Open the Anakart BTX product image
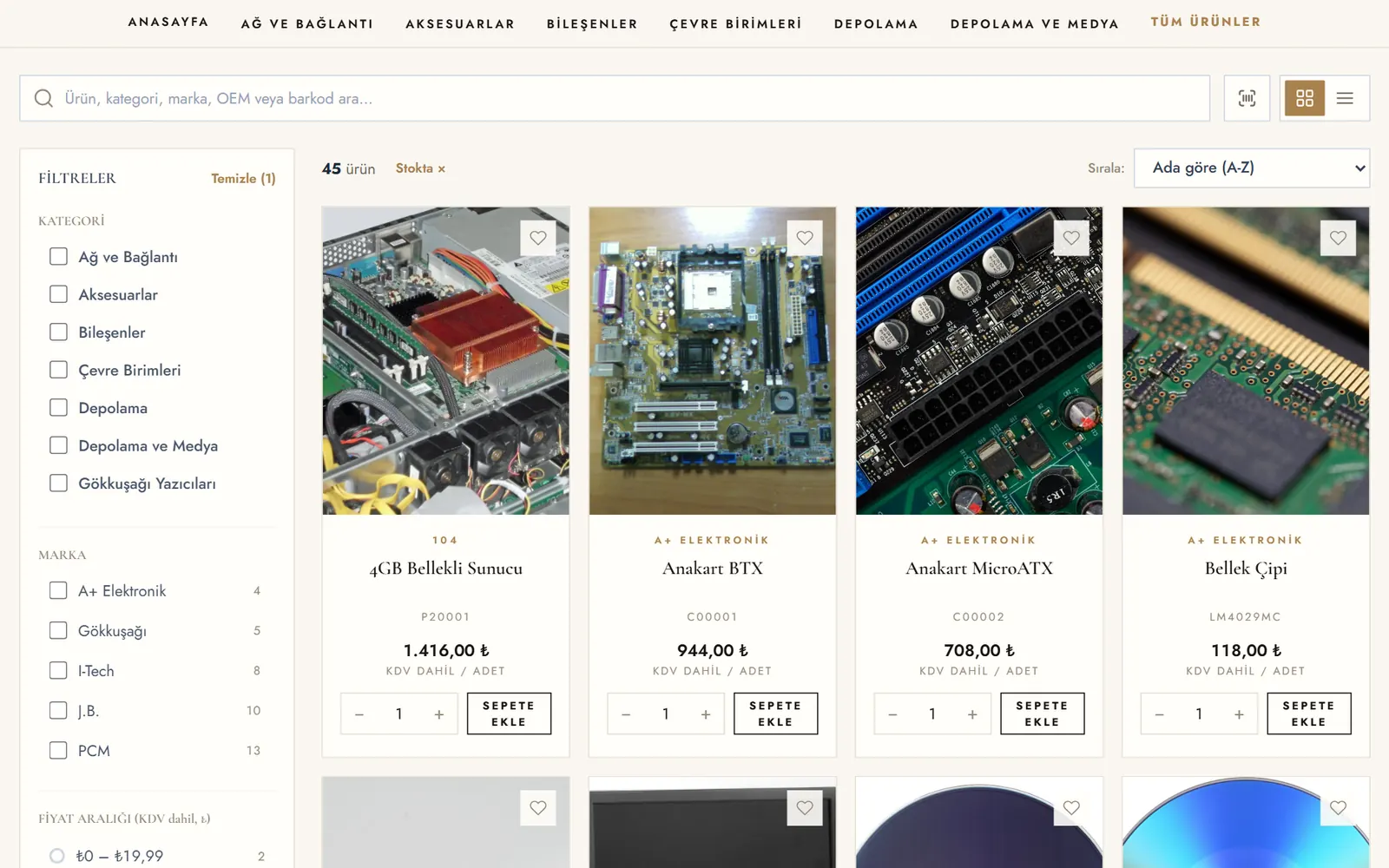The height and width of the screenshot is (868, 1389). [713, 360]
